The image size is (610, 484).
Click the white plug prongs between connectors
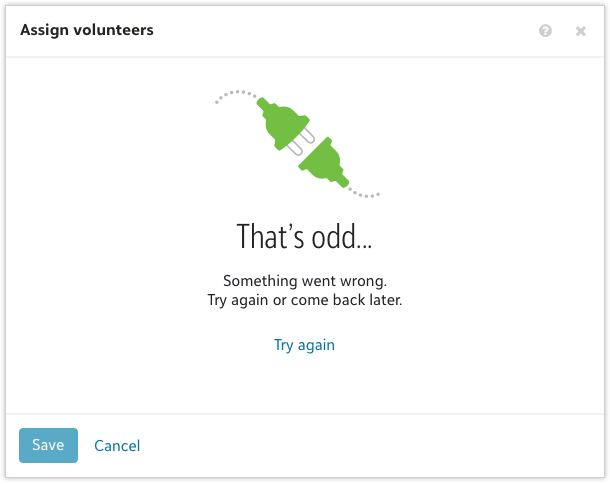(302, 142)
